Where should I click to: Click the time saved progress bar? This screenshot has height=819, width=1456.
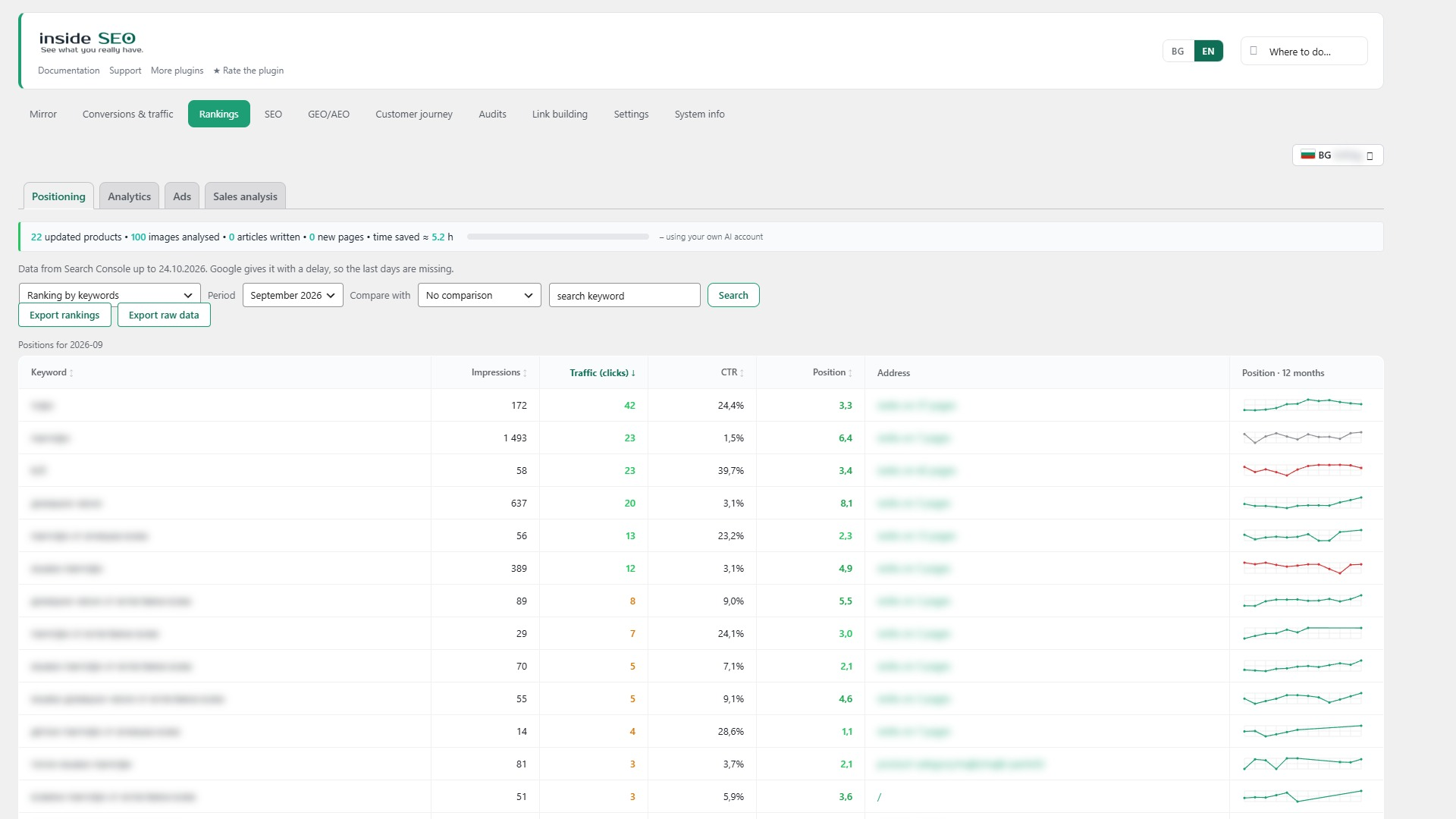(558, 237)
